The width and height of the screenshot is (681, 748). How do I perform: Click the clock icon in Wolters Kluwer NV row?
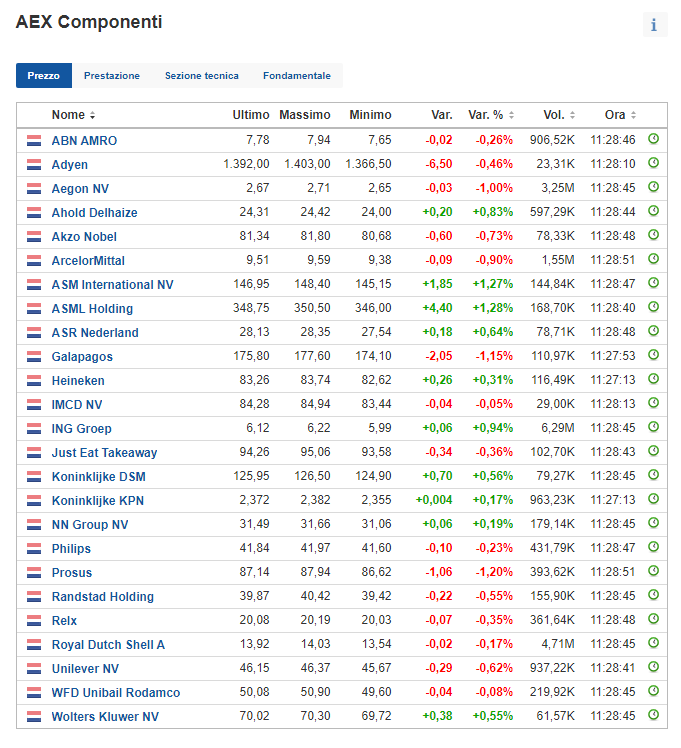click(654, 715)
